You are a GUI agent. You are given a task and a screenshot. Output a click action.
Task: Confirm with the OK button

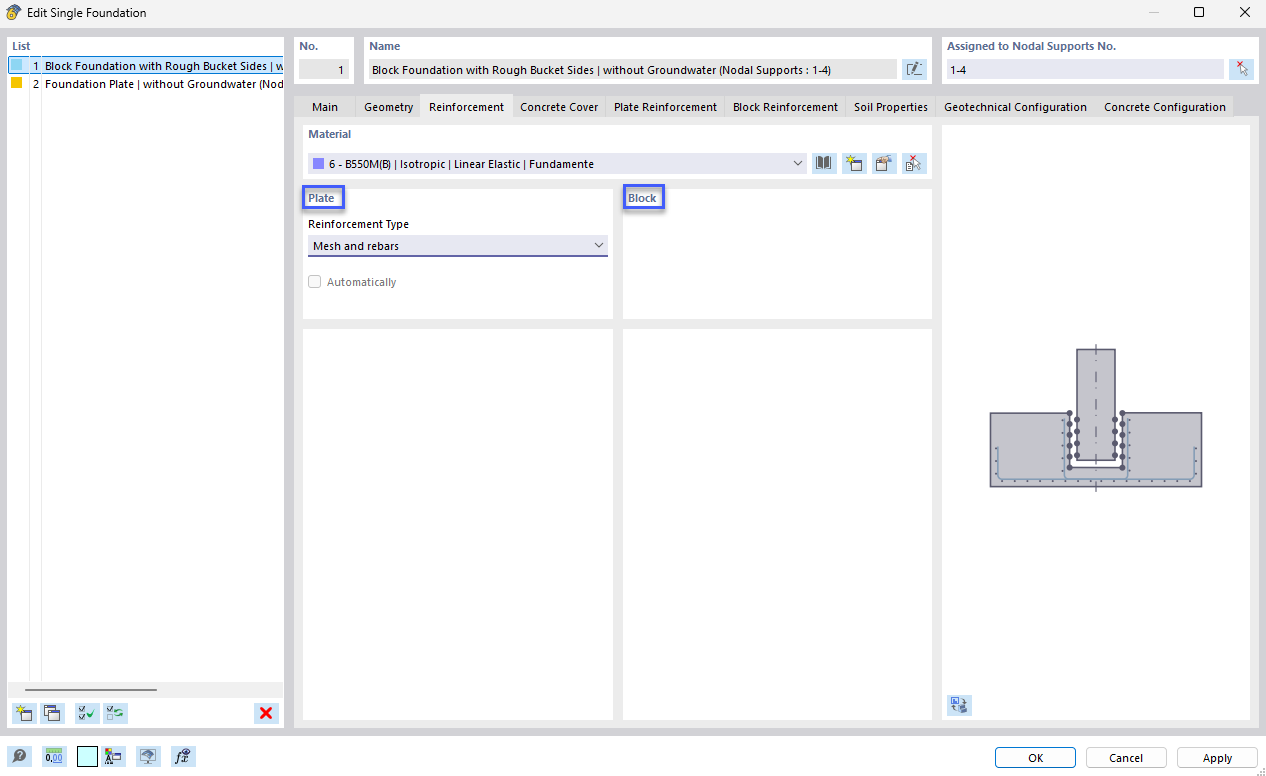pos(1035,758)
